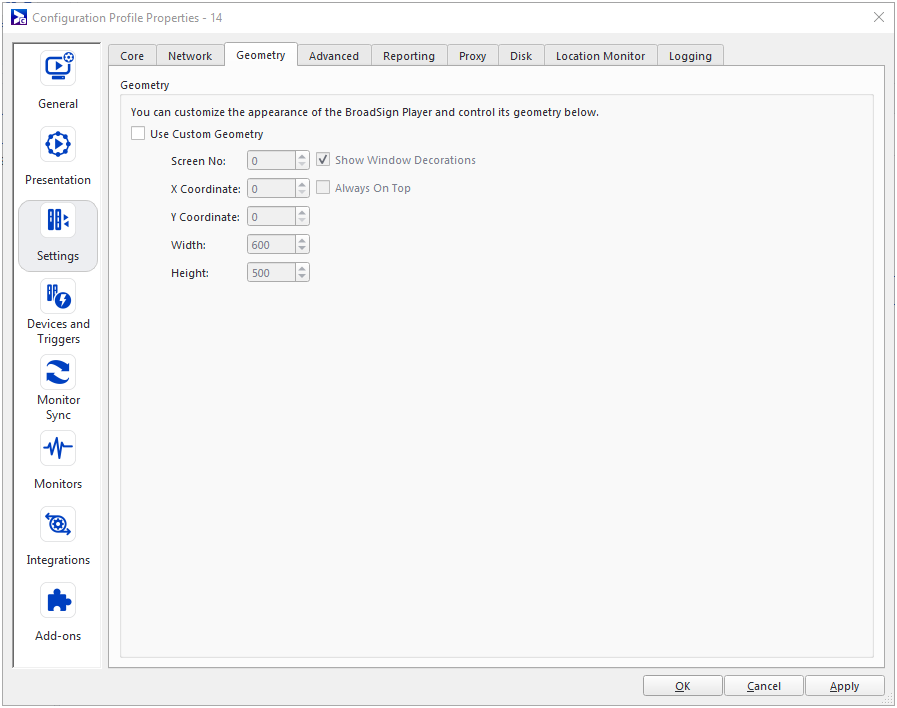Toggle Show Window Decorations checkbox
This screenshot has width=897, height=708.
pyautogui.click(x=323, y=160)
